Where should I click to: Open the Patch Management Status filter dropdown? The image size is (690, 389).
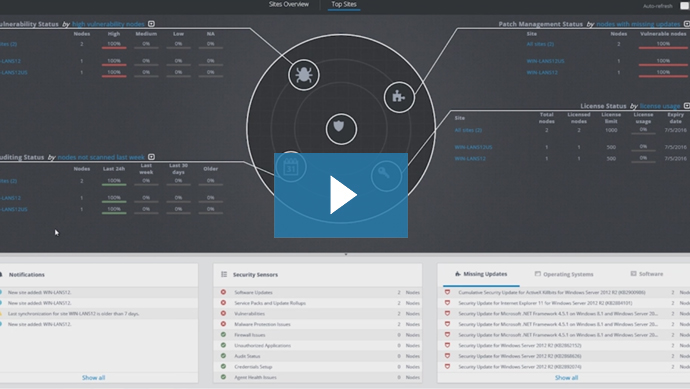pos(686,24)
